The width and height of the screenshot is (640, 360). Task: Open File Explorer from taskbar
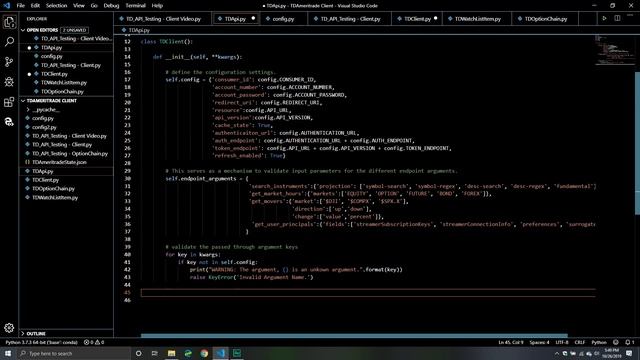point(171,353)
